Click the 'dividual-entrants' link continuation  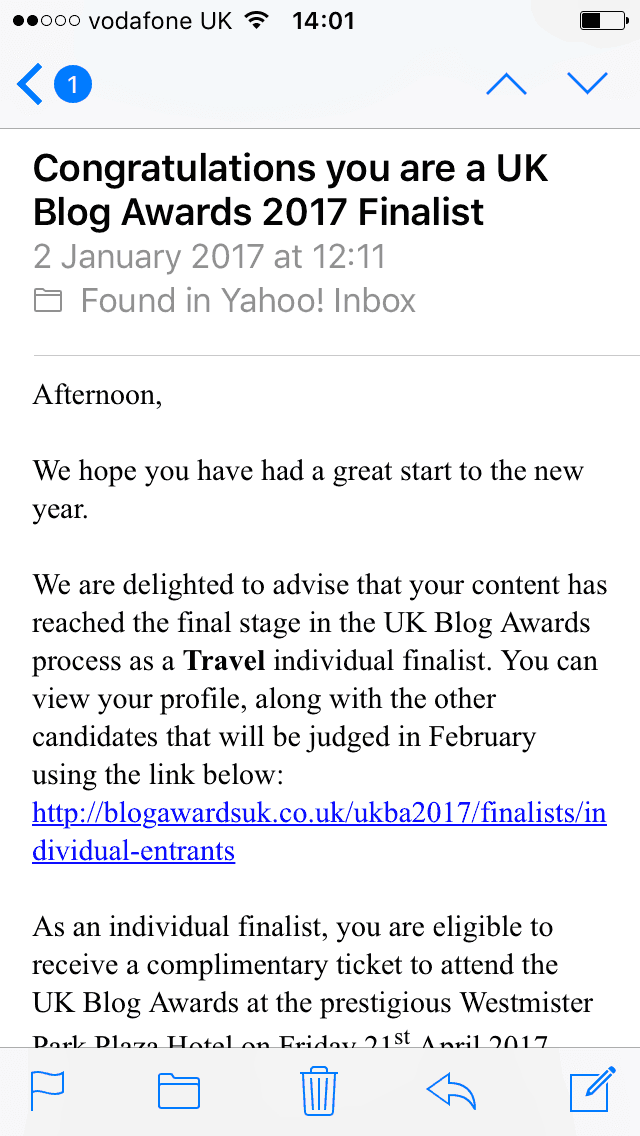click(x=133, y=850)
